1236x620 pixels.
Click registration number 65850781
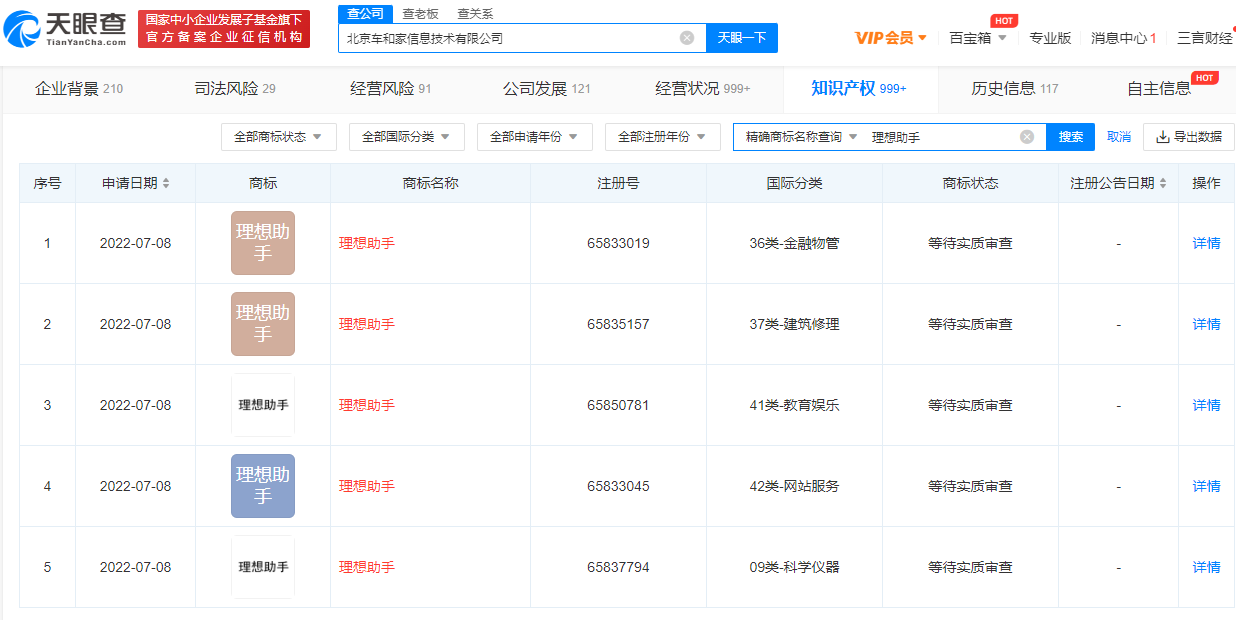click(618, 405)
